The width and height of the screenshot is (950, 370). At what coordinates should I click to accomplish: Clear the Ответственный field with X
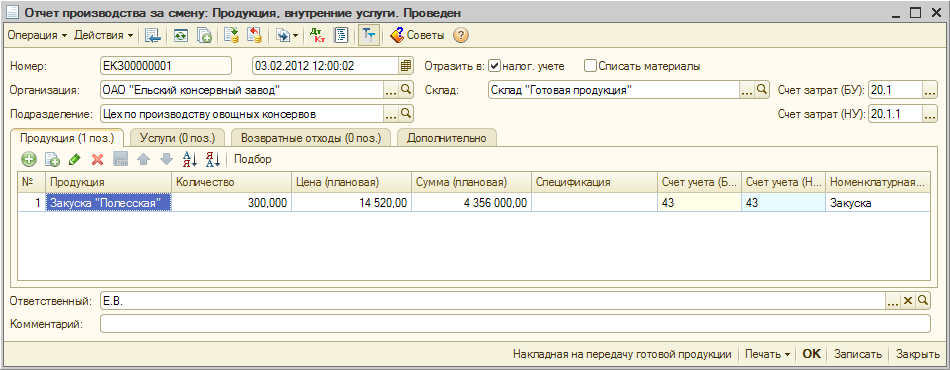click(908, 300)
